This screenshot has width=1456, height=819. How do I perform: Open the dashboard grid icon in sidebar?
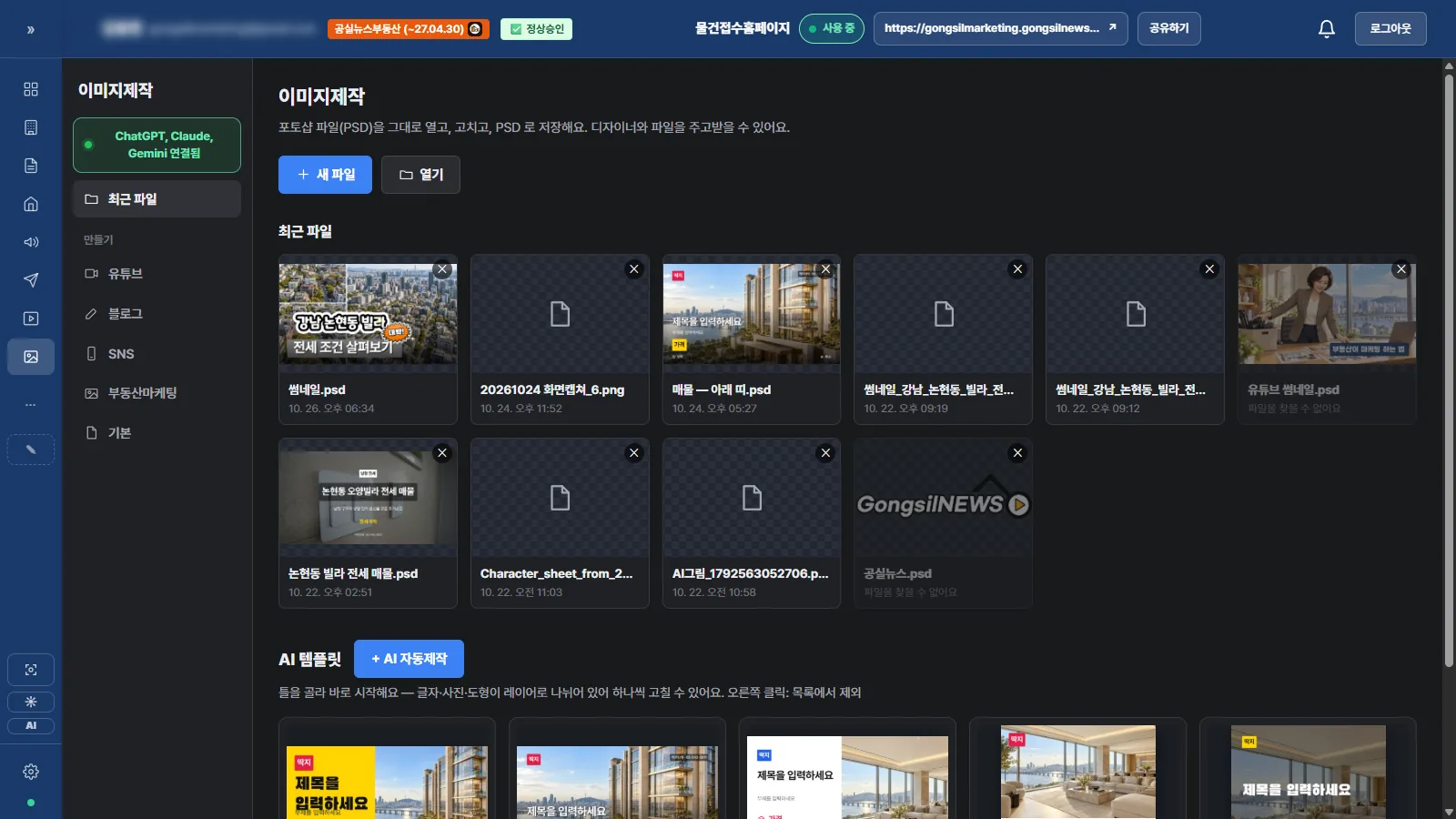tap(31, 89)
